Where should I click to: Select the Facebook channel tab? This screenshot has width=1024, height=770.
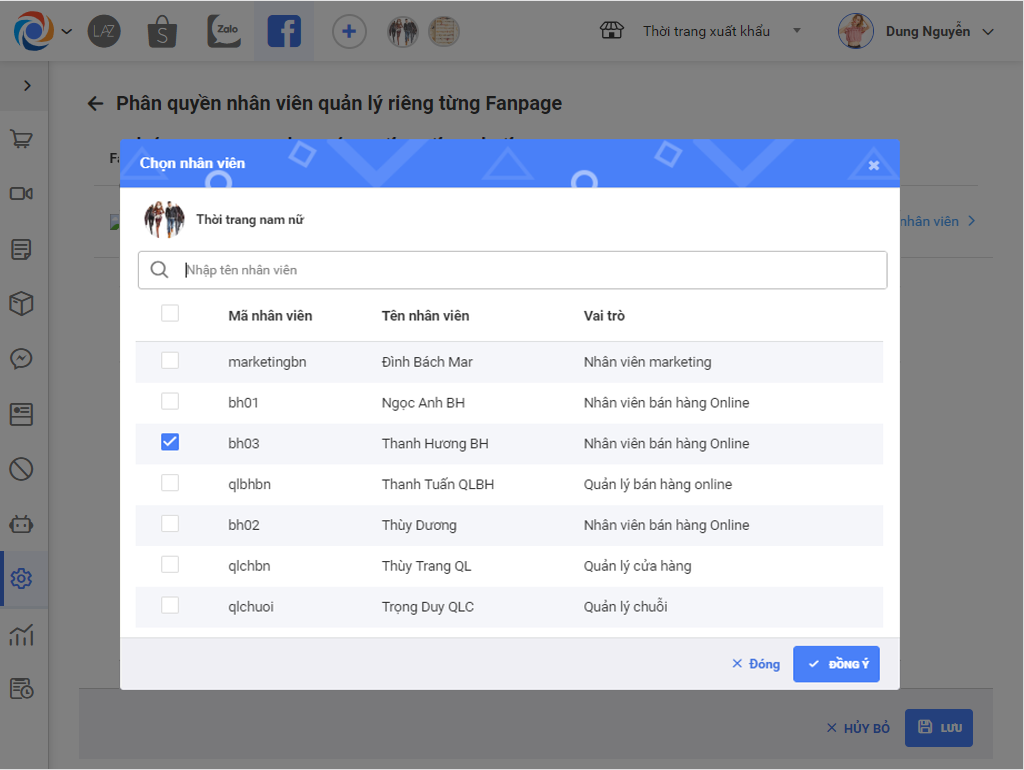click(284, 31)
